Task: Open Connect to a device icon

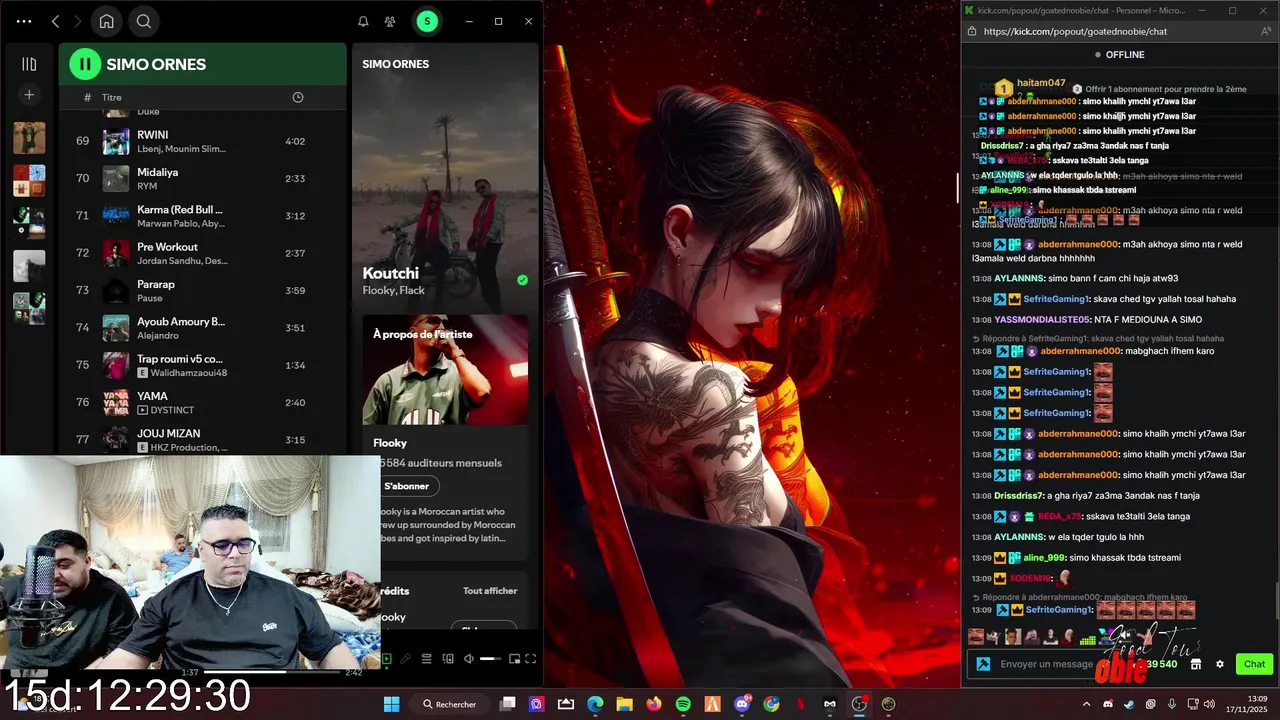Action: tap(448, 659)
